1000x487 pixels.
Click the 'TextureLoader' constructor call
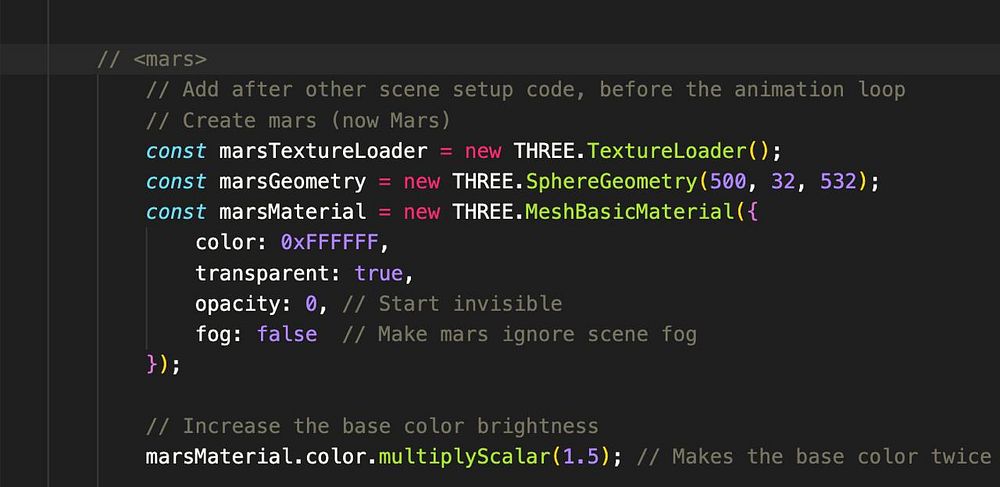click(x=666, y=151)
